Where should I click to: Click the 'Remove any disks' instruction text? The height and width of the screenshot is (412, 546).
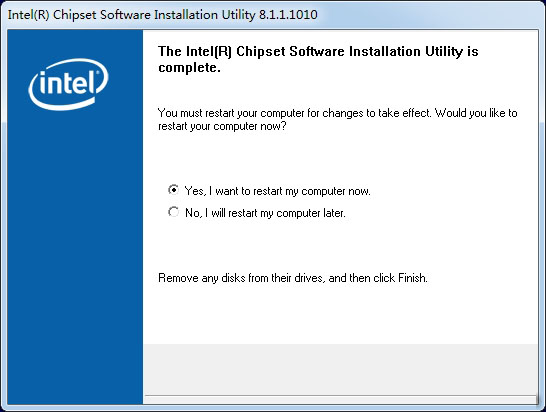[293, 278]
